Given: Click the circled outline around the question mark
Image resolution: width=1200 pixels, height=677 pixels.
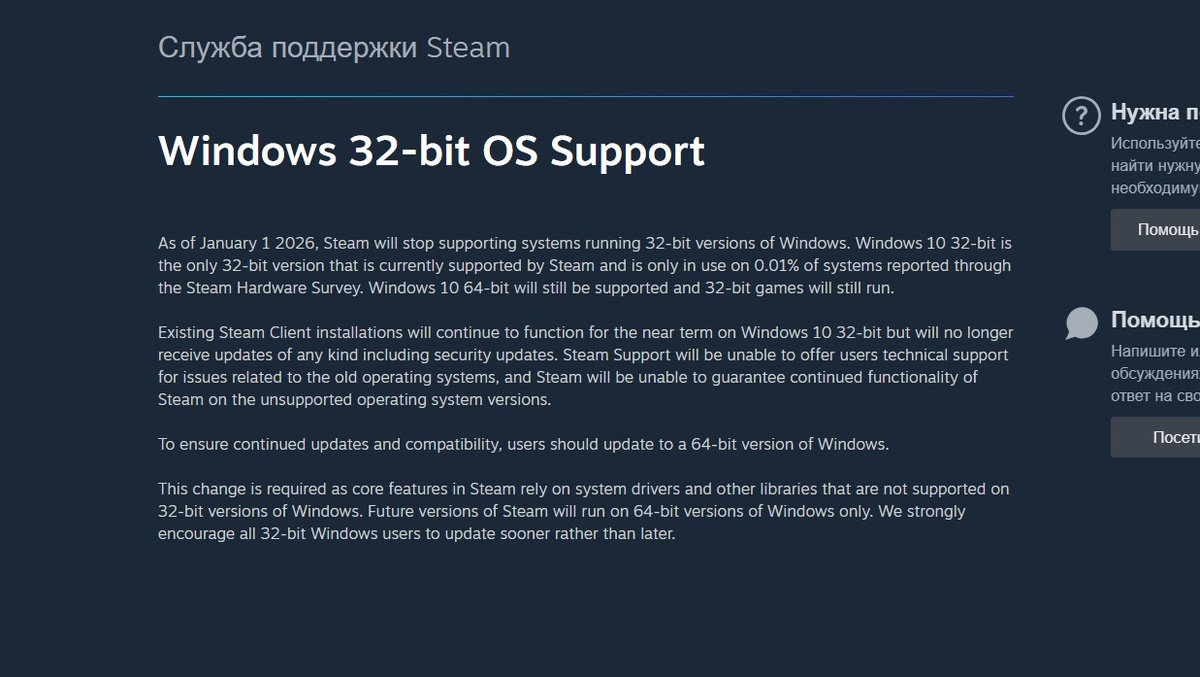Looking at the screenshot, I should [1081, 116].
